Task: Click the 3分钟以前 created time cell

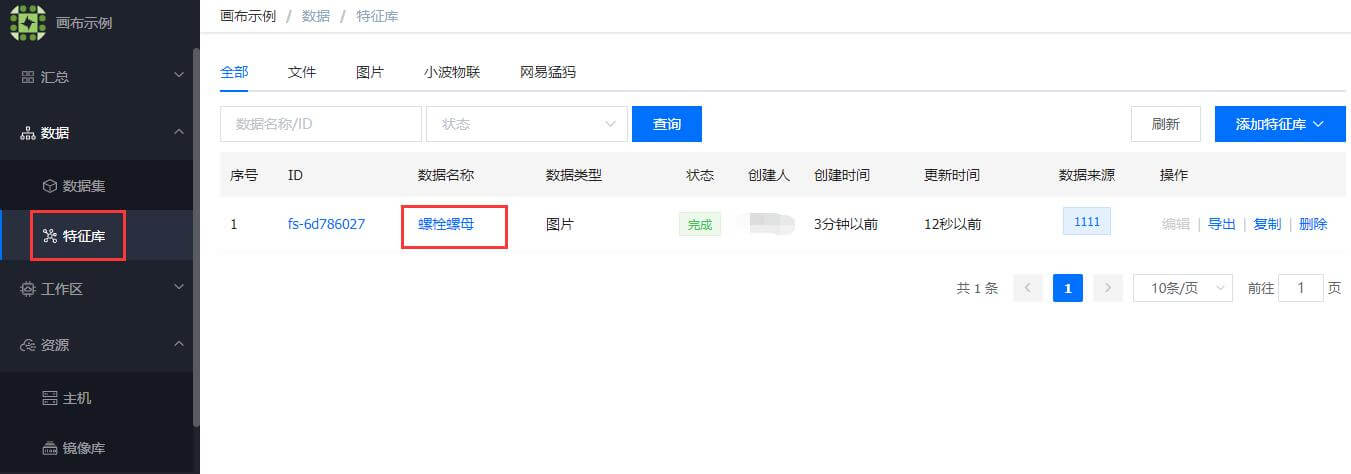Action: [846, 224]
